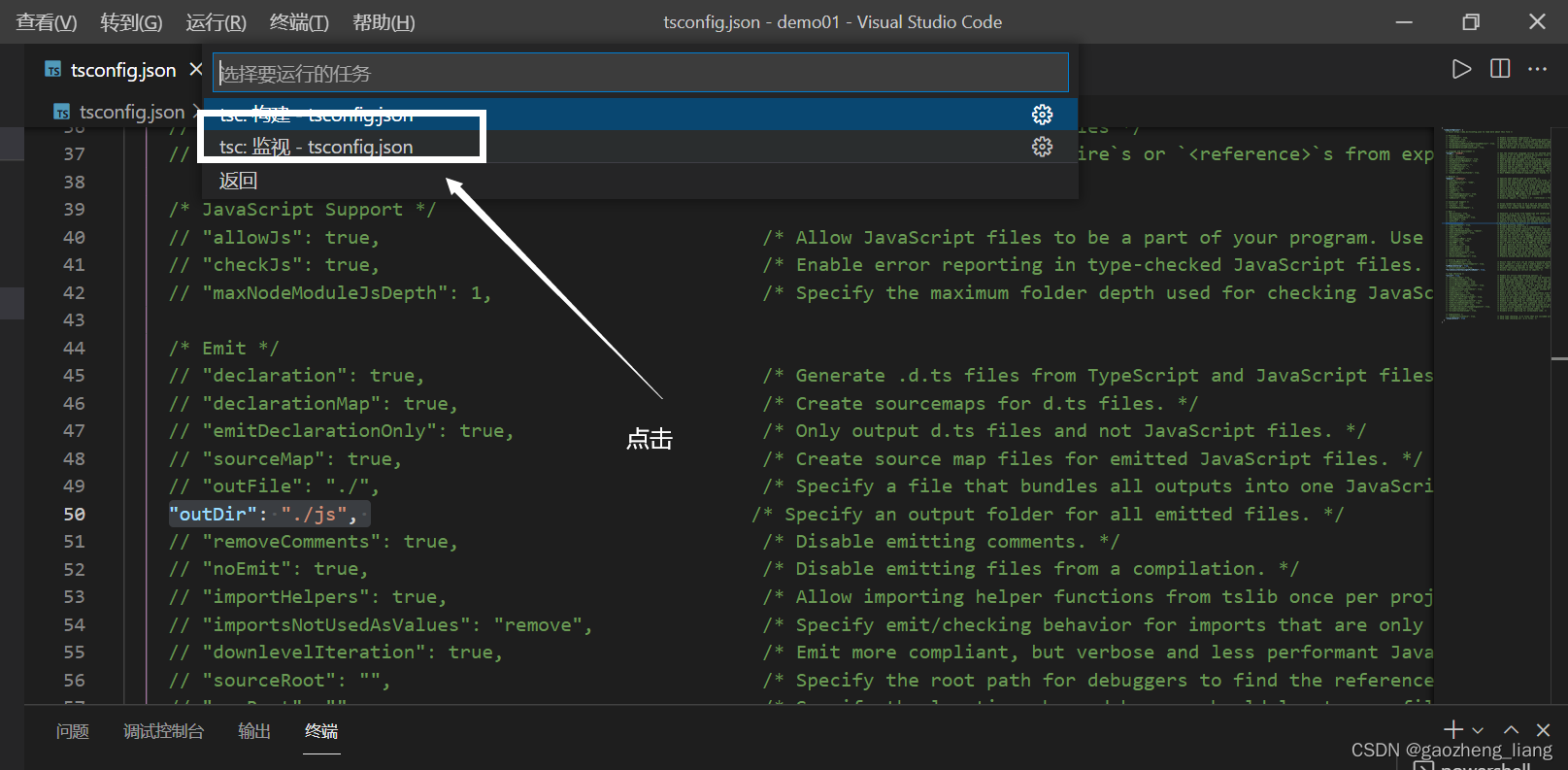
Task: Place cursor on "outDir": "./js" line
Action: coord(268,514)
